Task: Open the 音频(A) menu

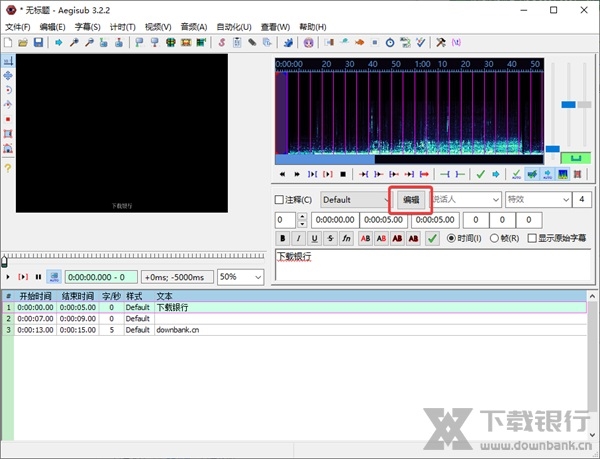Action: (196, 27)
